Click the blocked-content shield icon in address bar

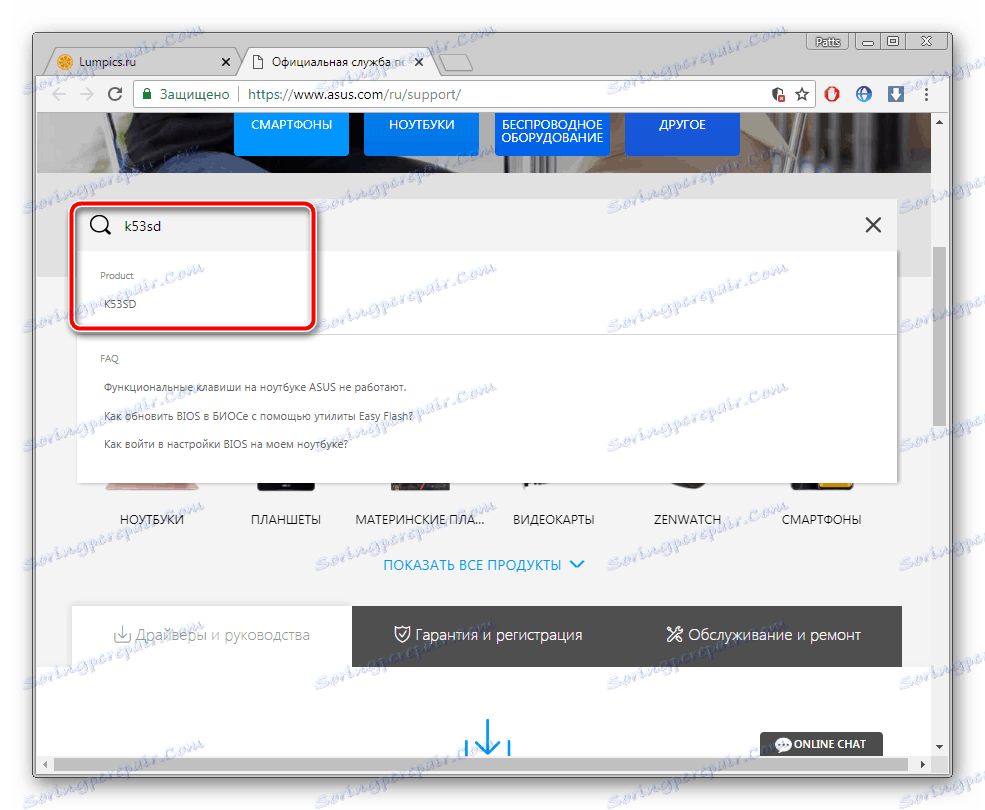tap(778, 94)
